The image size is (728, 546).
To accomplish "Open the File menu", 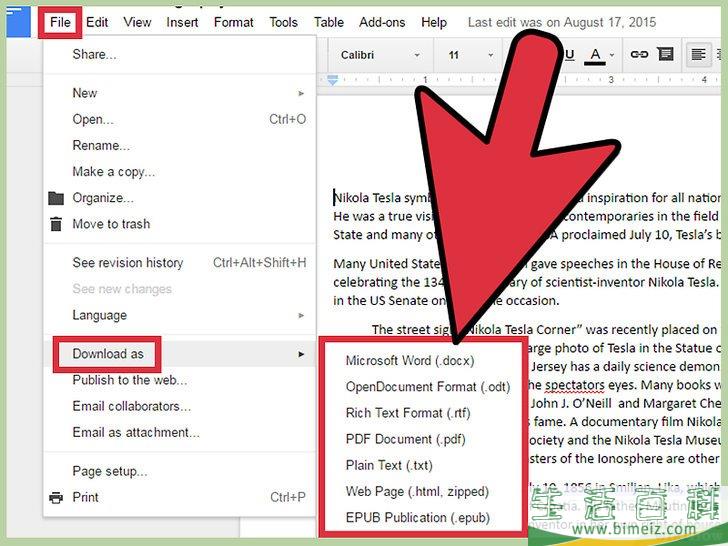I will (x=60, y=22).
